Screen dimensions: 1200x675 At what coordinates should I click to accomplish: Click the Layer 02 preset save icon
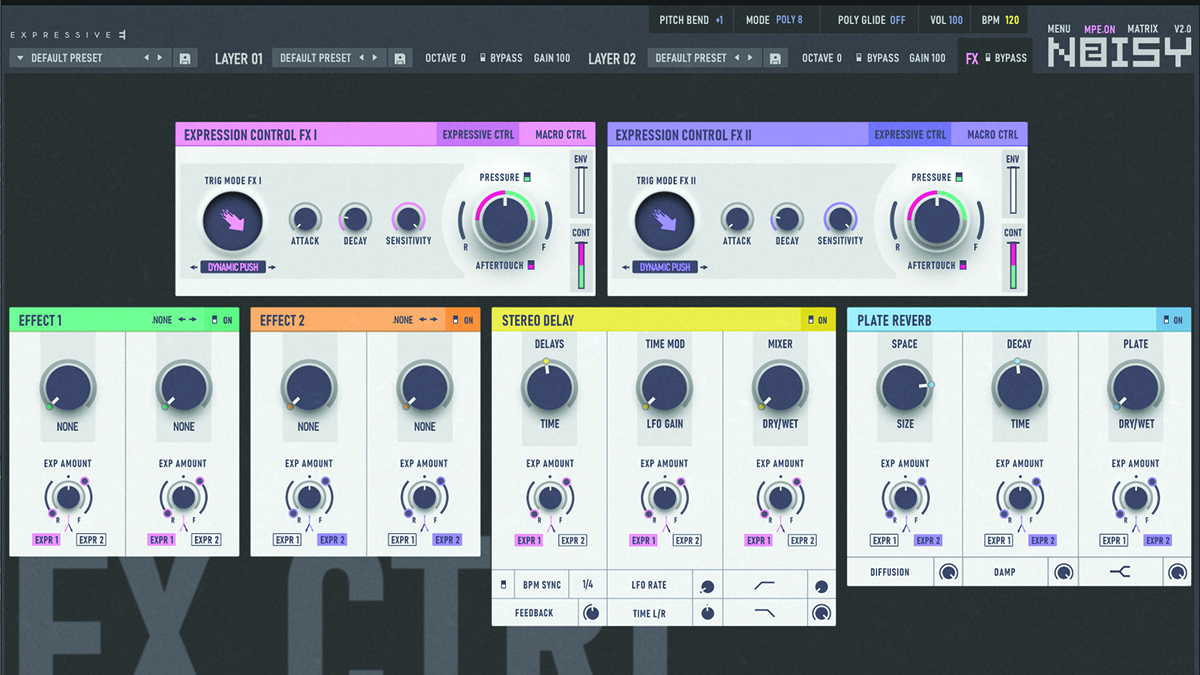pos(775,58)
